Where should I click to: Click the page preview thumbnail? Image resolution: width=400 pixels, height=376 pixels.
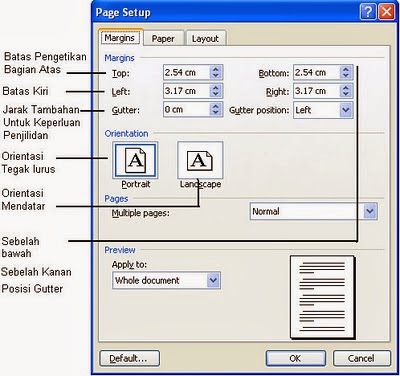point(323,297)
